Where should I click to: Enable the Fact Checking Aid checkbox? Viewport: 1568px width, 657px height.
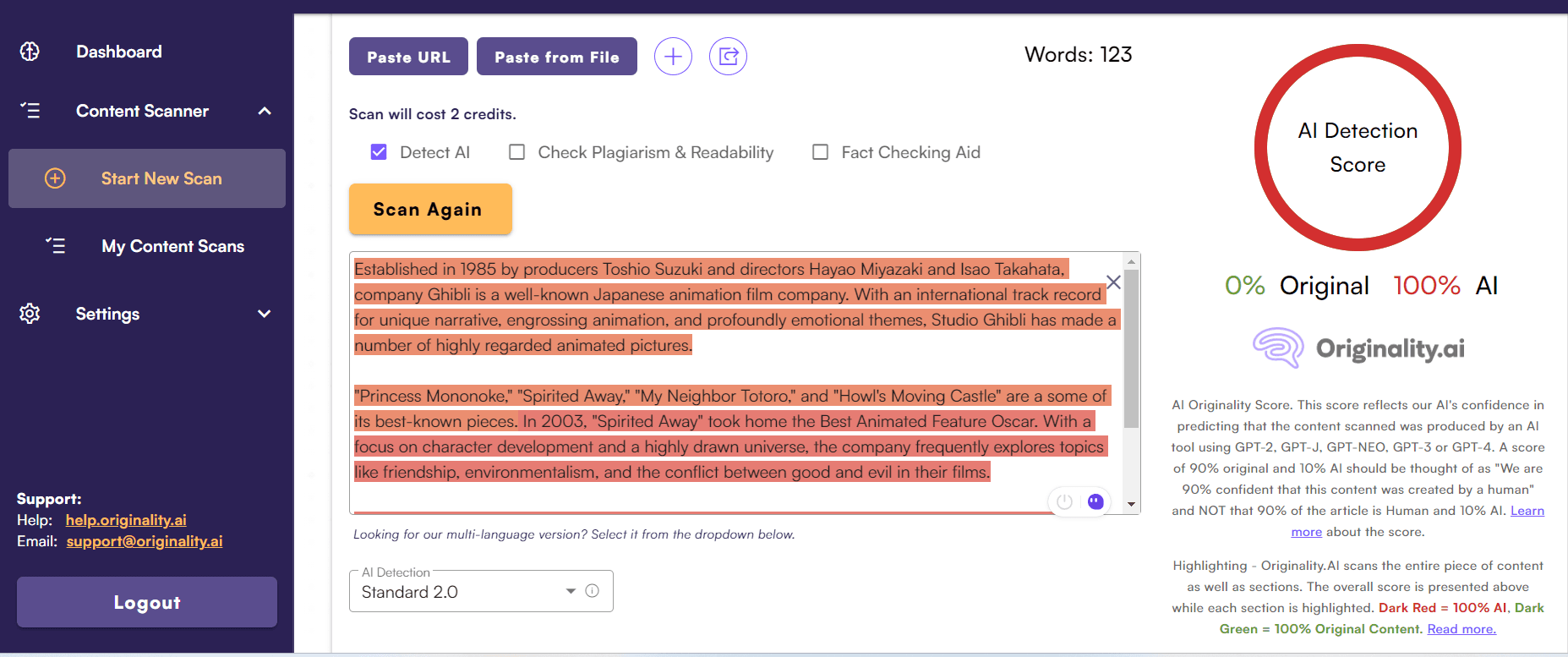pyautogui.click(x=820, y=152)
